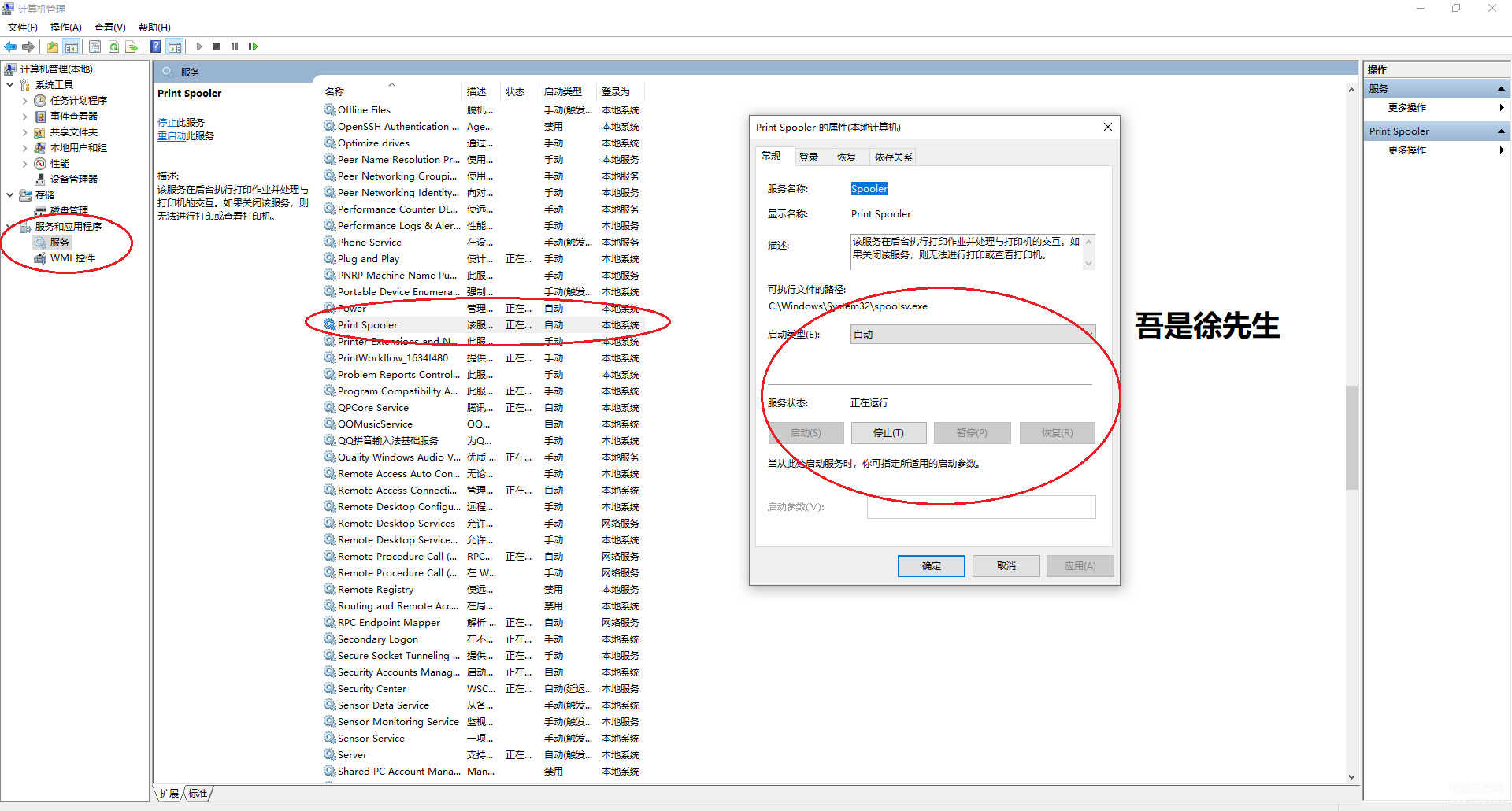Open Help via the question mark icon
The width and height of the screenshot is (1512, 811).
pos(156,46)
